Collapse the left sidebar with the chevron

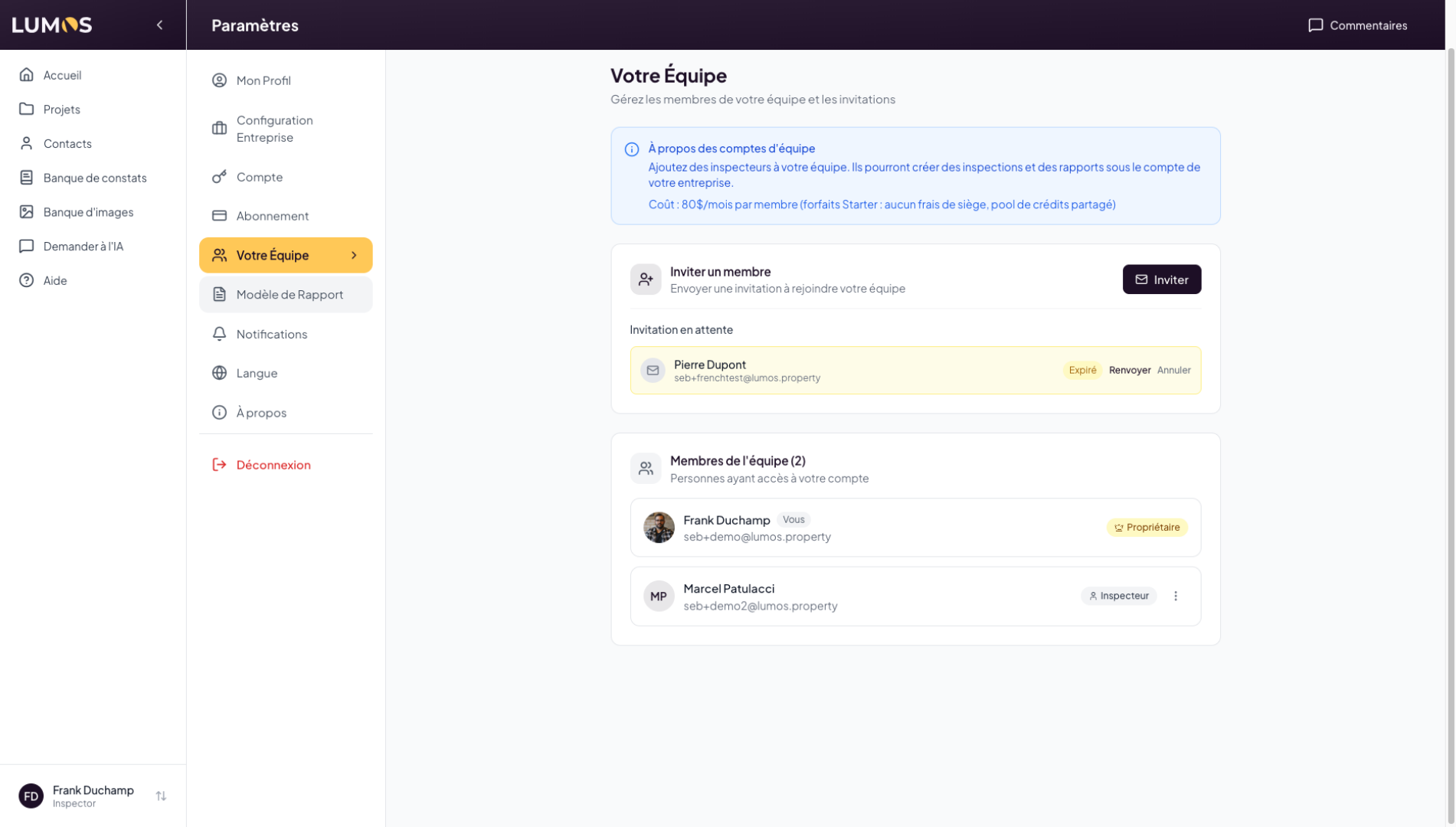click(159, 25)
